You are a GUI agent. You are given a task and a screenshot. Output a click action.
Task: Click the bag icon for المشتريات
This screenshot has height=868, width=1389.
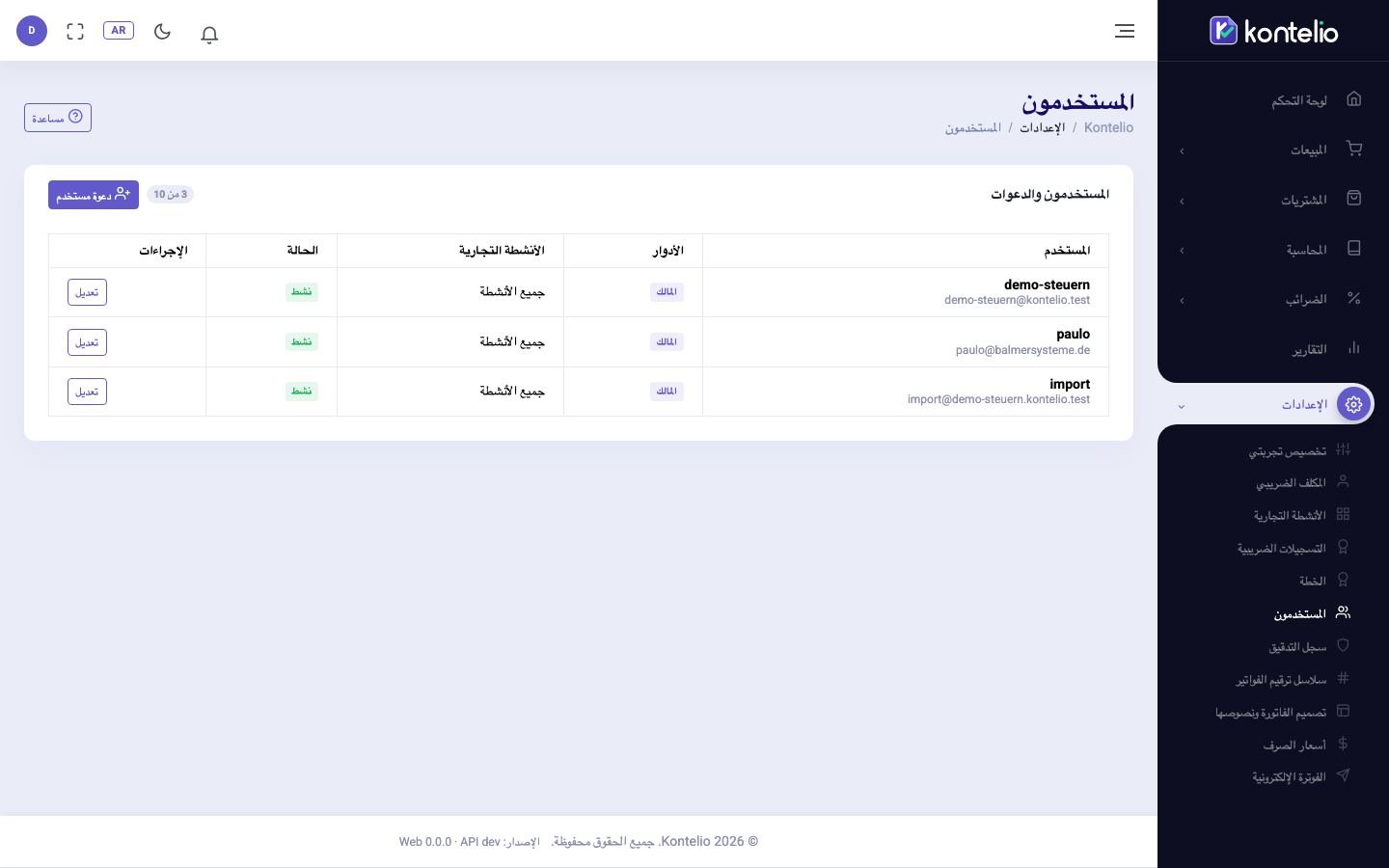(x=1354, y=198)
